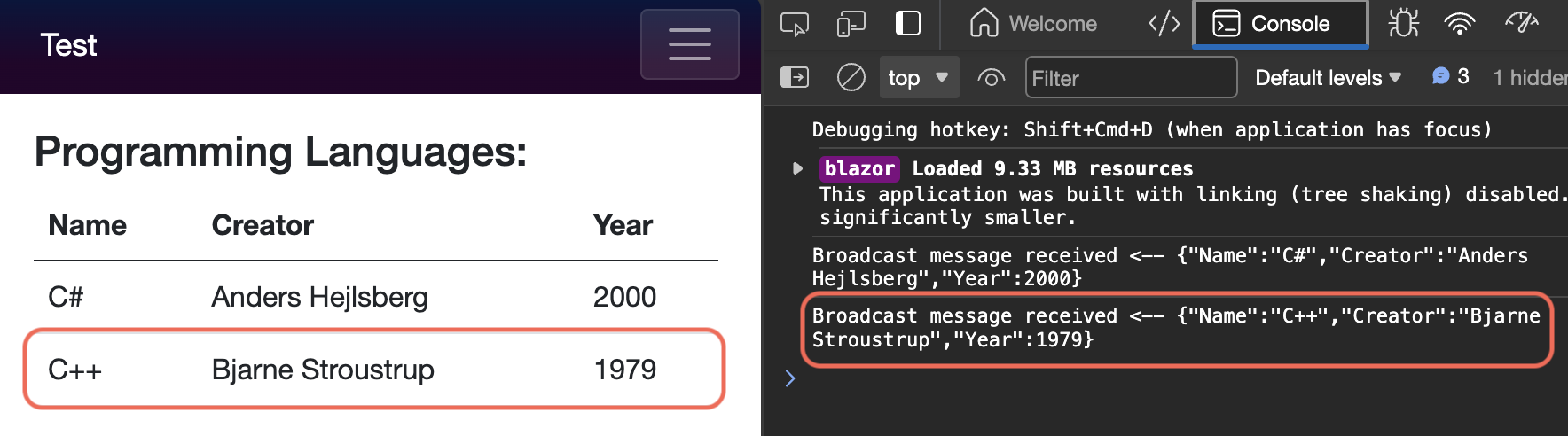1568x436 pixels.
Task: Open the Network wifi icon tab
Action: tap(1459, 24)
